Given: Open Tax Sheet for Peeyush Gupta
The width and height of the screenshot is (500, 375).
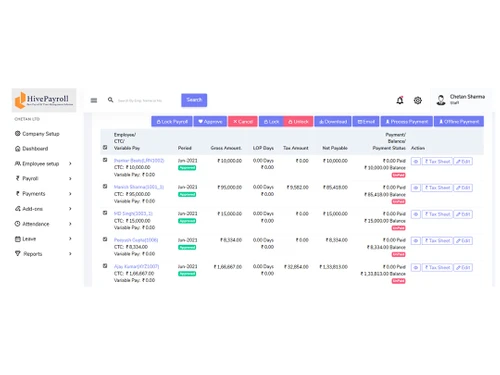Looking at the screenshot, I should pos(437,240).
